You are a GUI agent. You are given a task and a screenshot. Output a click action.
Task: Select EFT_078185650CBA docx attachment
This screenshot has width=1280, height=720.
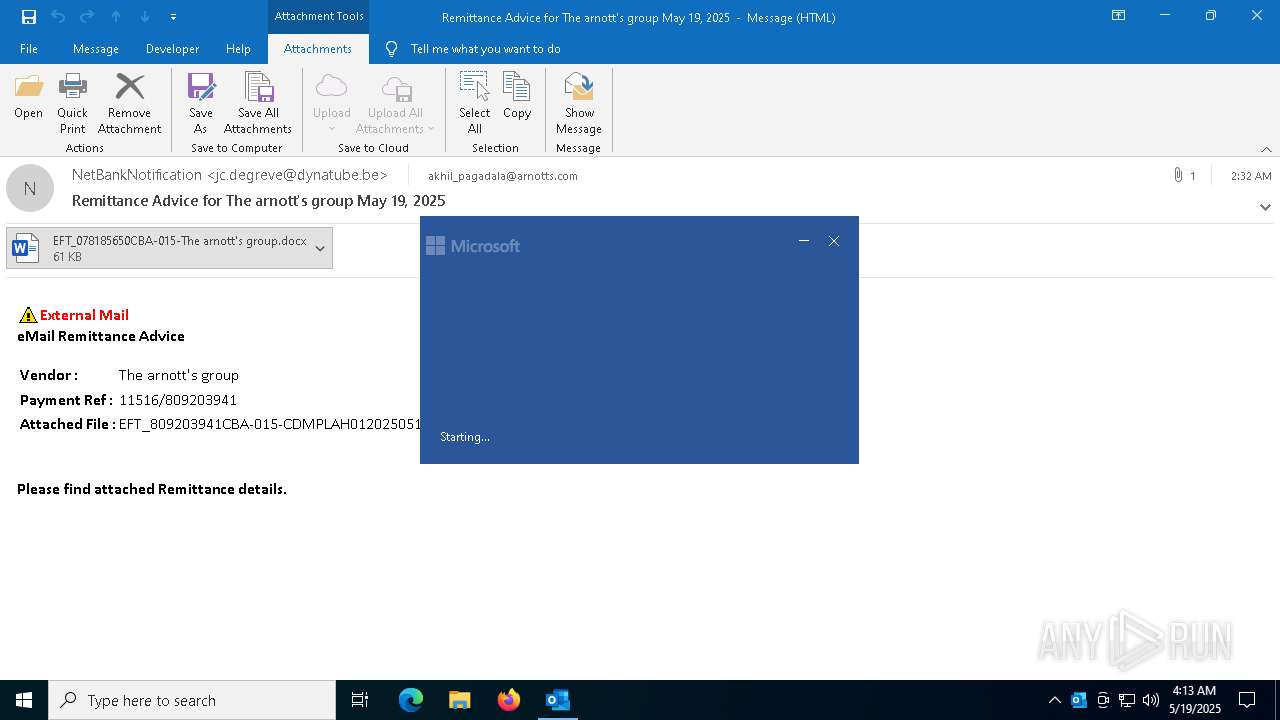[x=169, y=248]
